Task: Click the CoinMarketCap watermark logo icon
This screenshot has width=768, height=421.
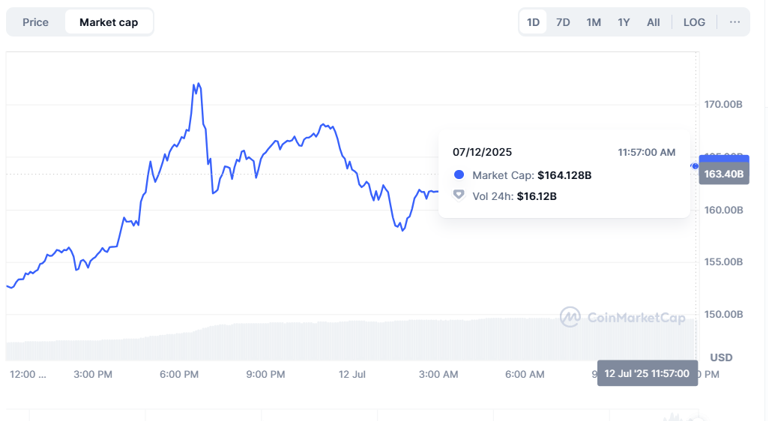Action: click(570, 317)
